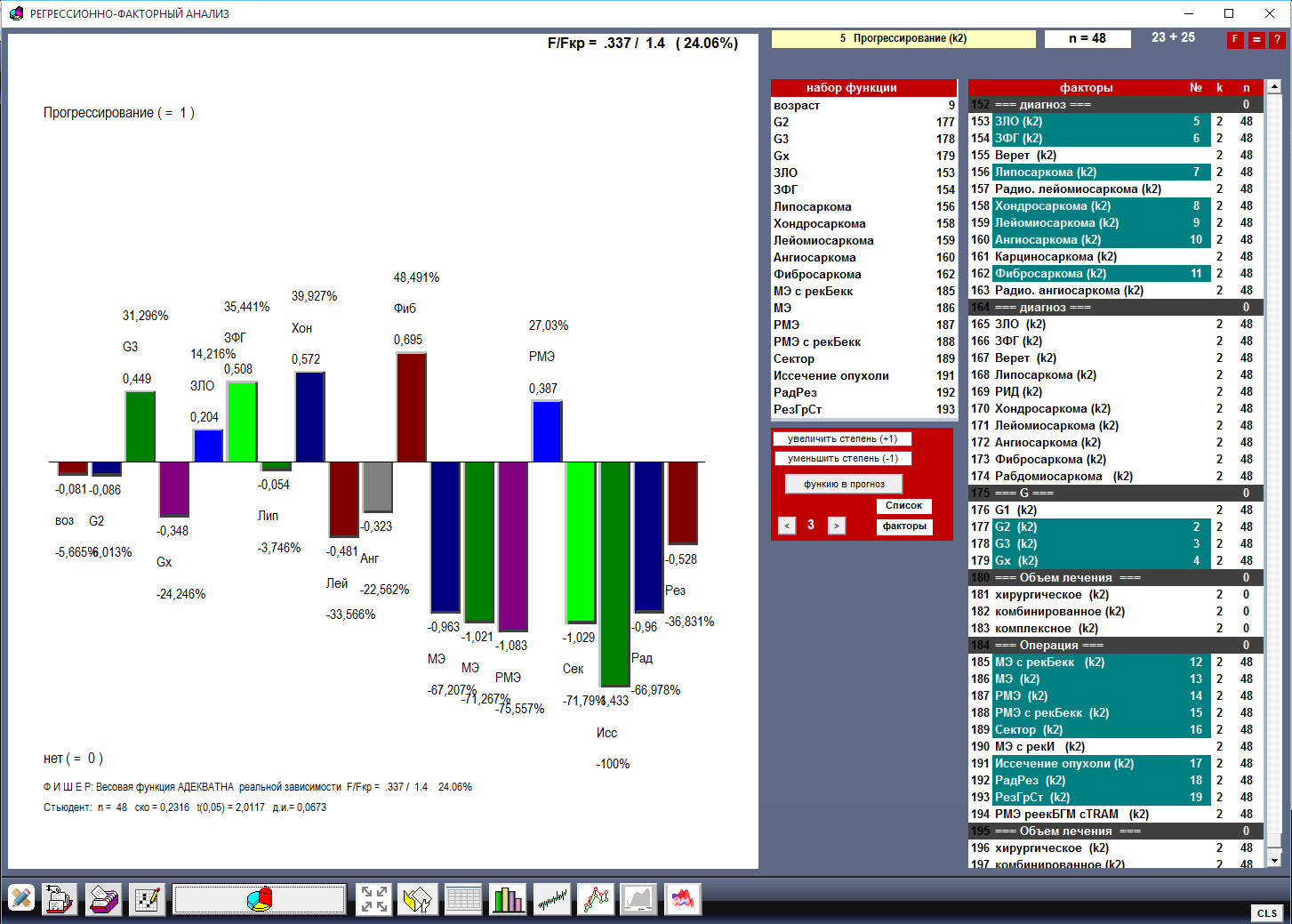
Task: Open the data table grid icon
Action: pyautogui.click(x=463, y=899)
